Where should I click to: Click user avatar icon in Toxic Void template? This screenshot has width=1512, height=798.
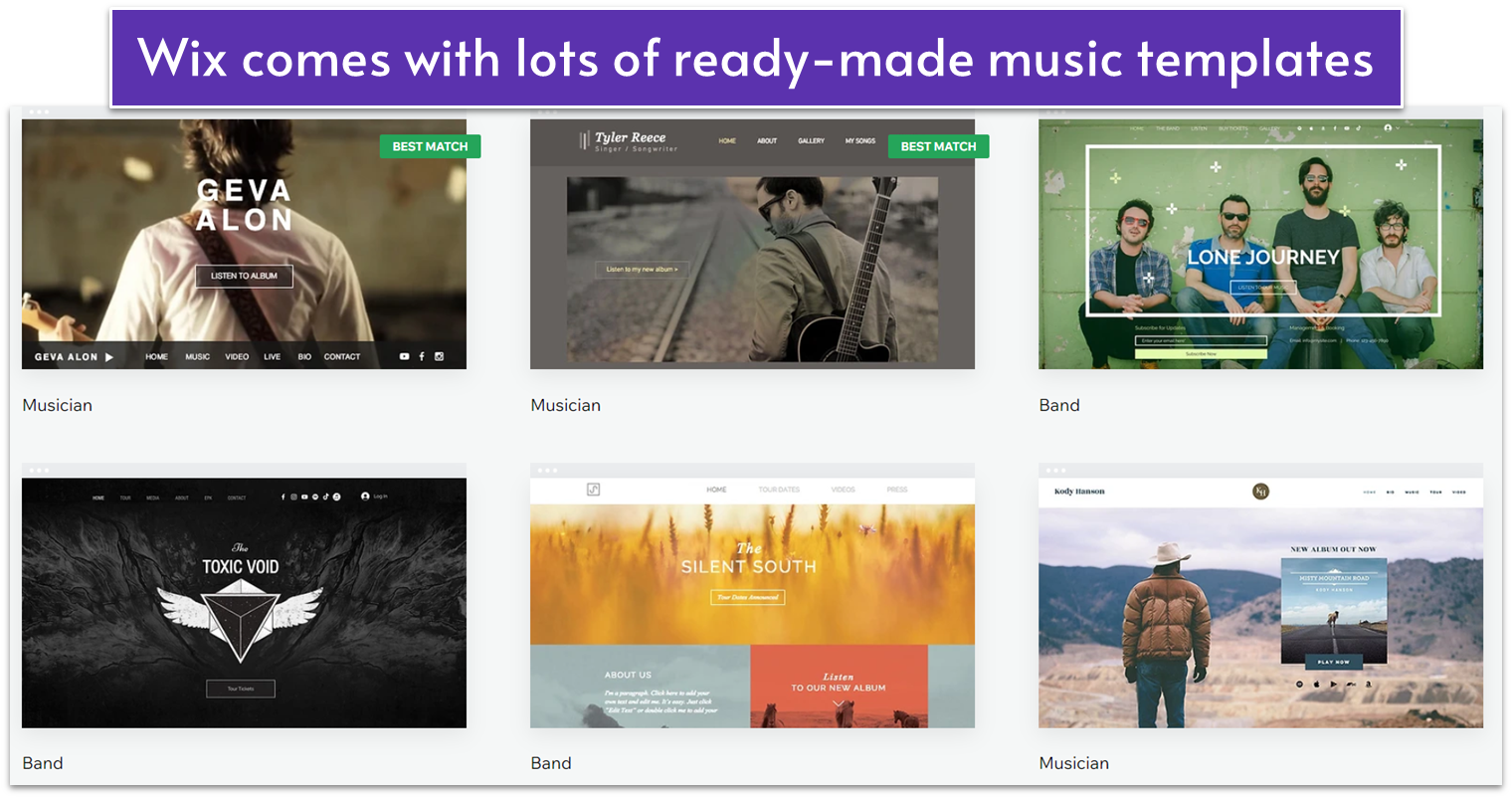(x=365, y=496)
